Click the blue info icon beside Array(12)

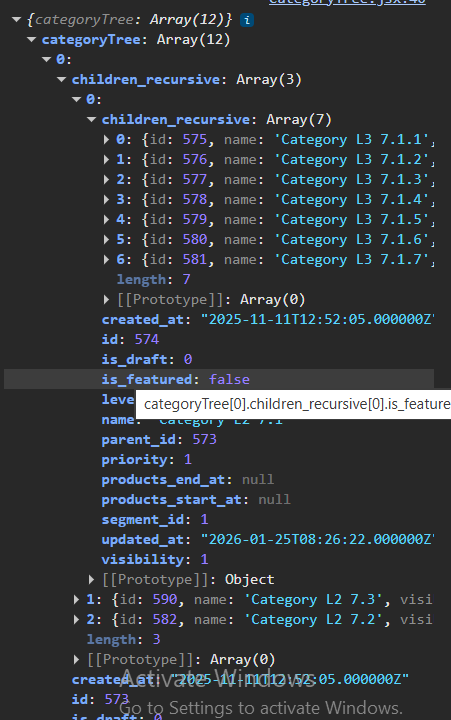coord(247,20)
